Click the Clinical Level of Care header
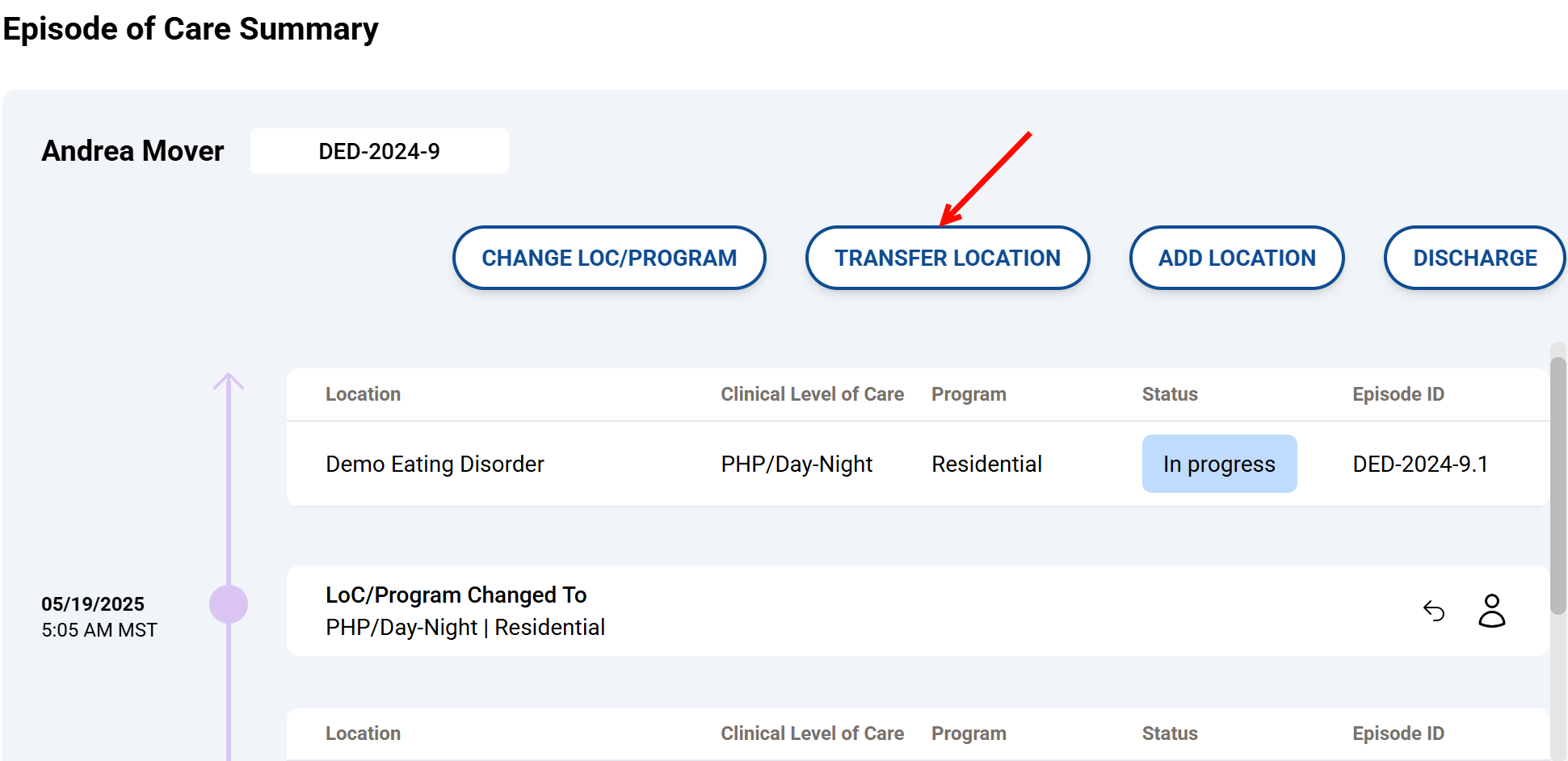The height and width of the screenshot is (761, 1568). [812, 394]
